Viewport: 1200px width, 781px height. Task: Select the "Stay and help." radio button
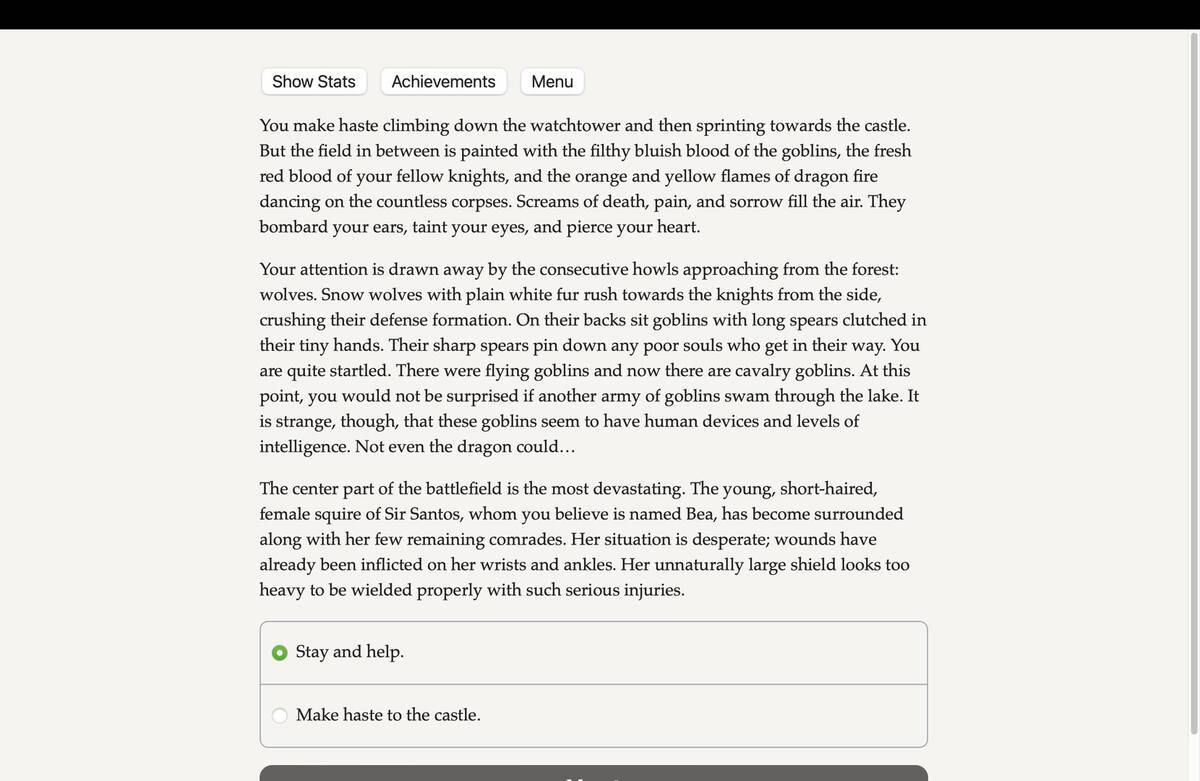[x=280, y=653]
